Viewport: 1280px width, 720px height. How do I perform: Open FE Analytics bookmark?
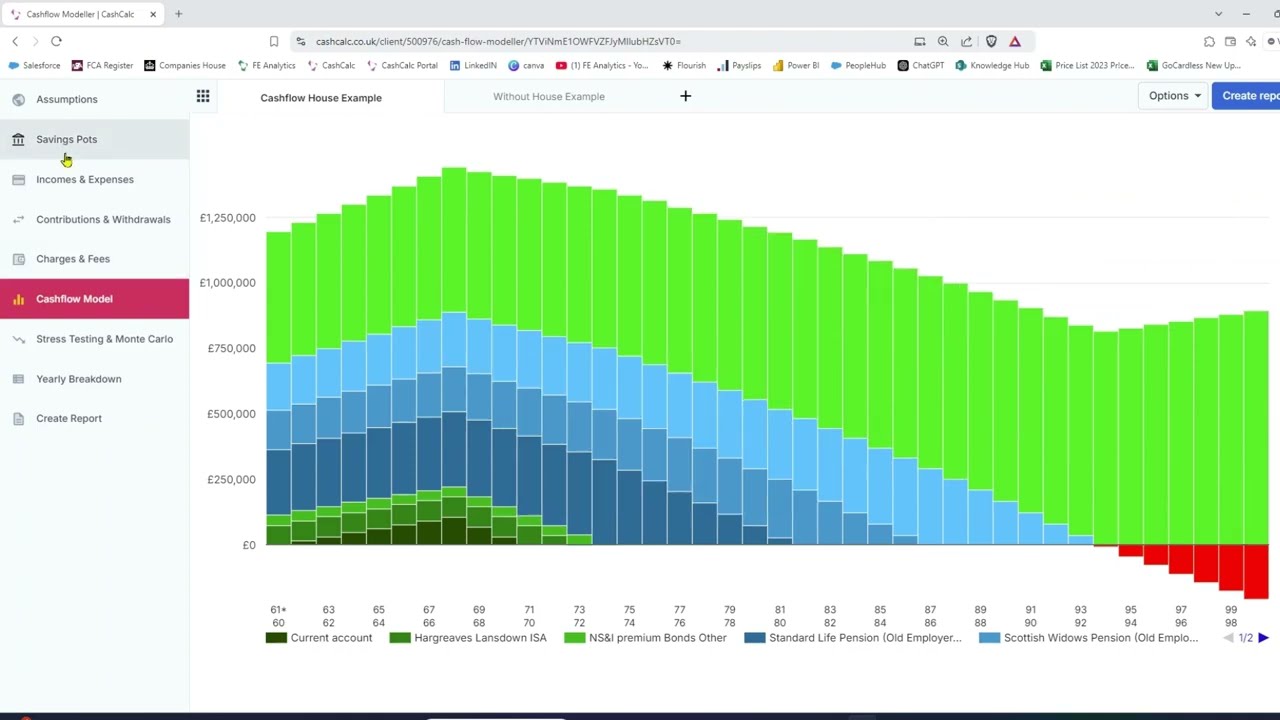coord(266,65)
